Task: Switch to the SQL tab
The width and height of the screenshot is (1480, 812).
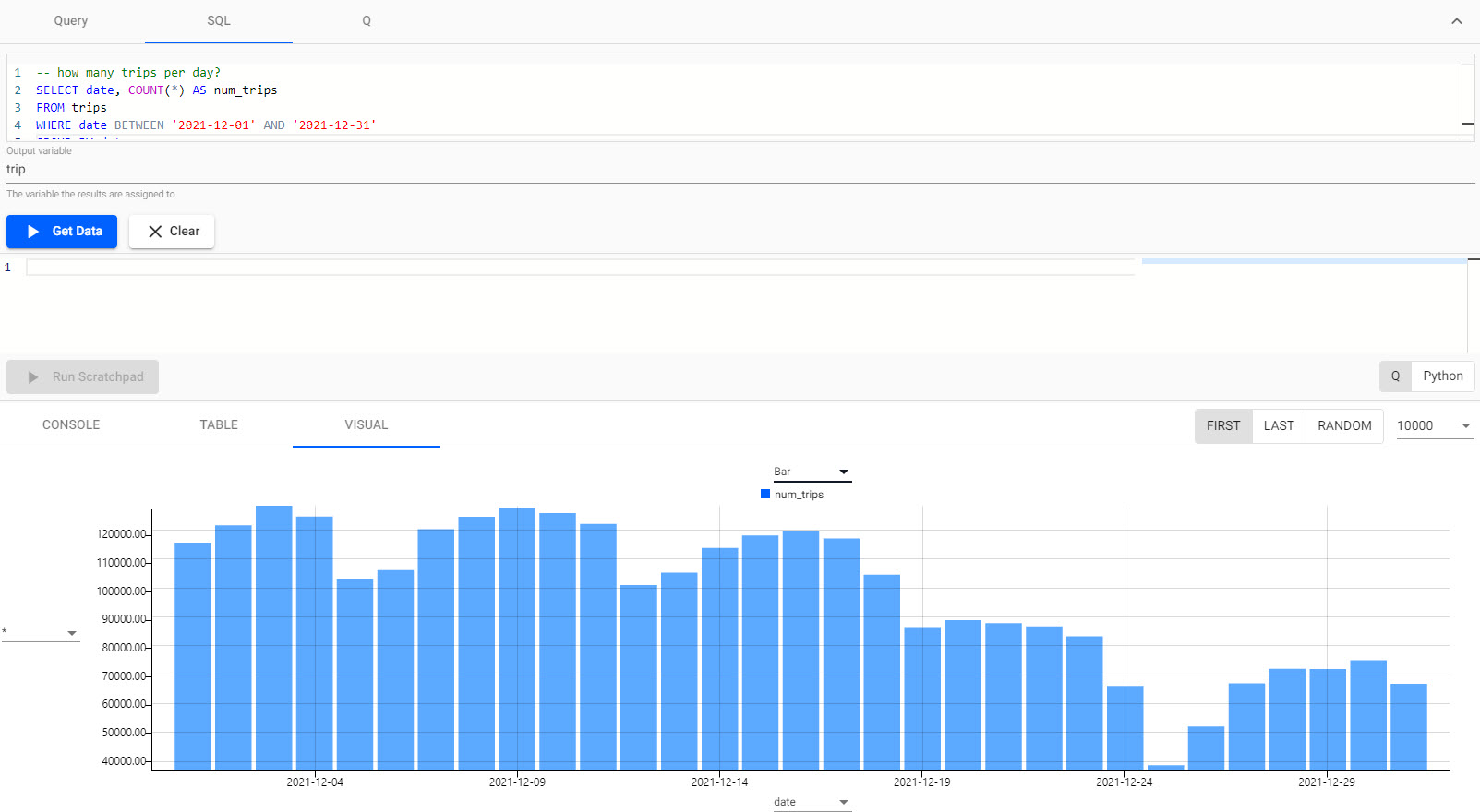Action: pyautogui.click(x=219, y=20)
